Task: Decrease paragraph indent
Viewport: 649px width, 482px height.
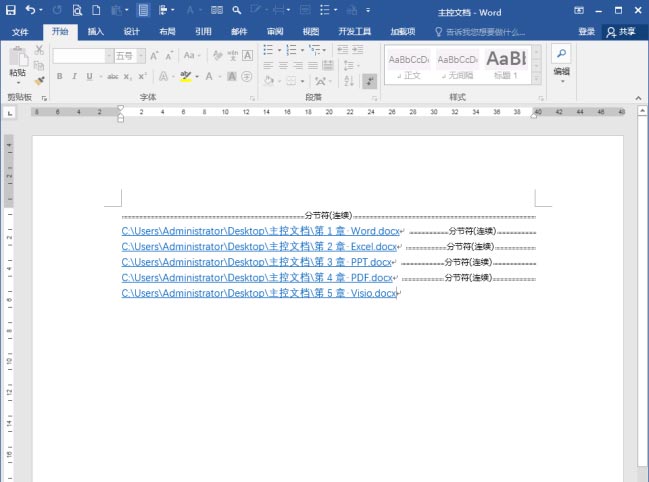Action: click(x=342, y=50)
